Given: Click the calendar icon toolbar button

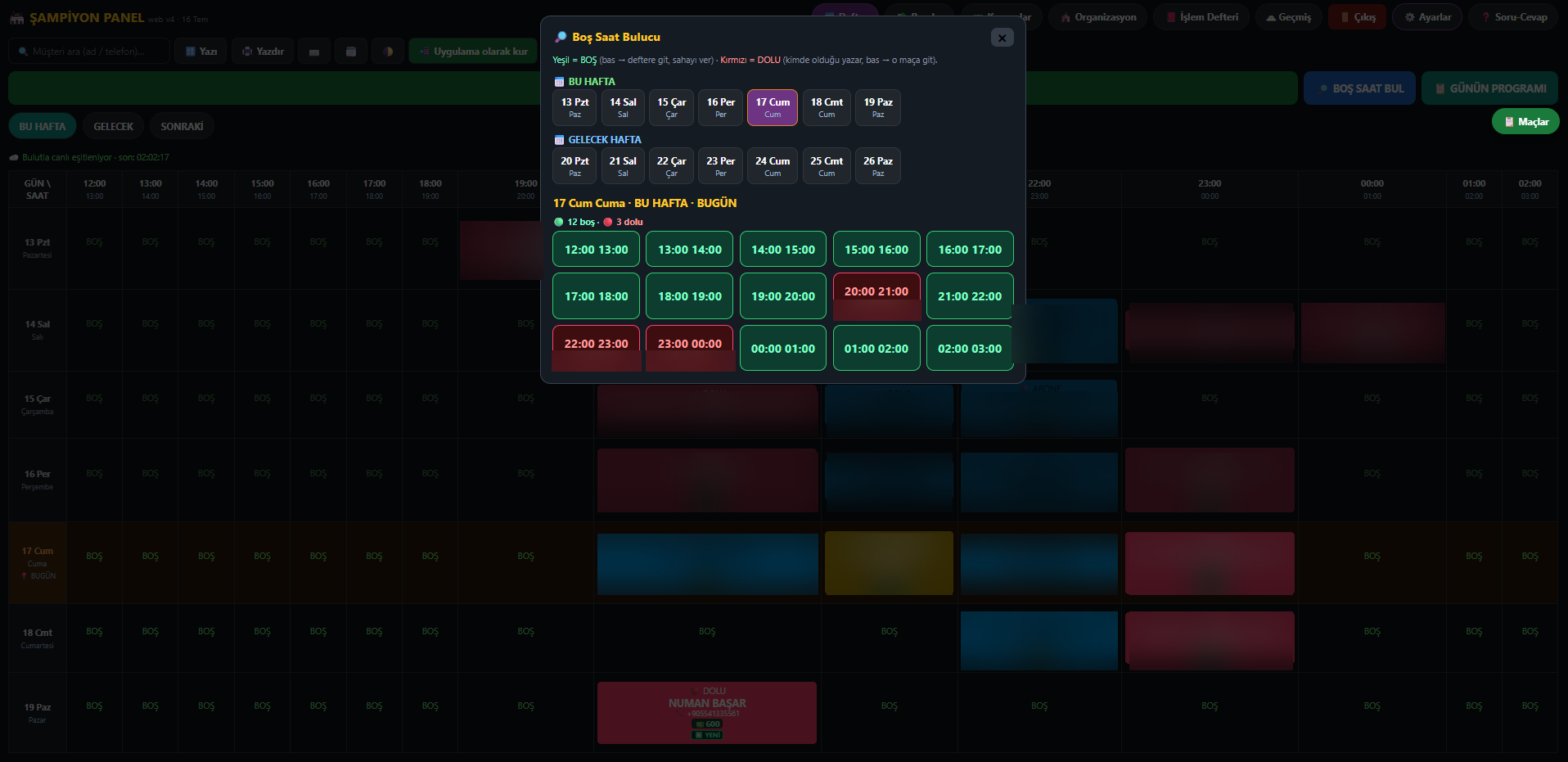Looking at the screenshot, I should tap(351, 52).
